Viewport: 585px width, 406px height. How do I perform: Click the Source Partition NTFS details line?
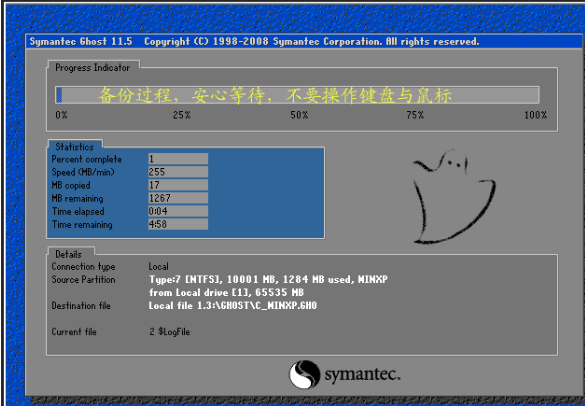pyautogui.click(x=268, y=279)
